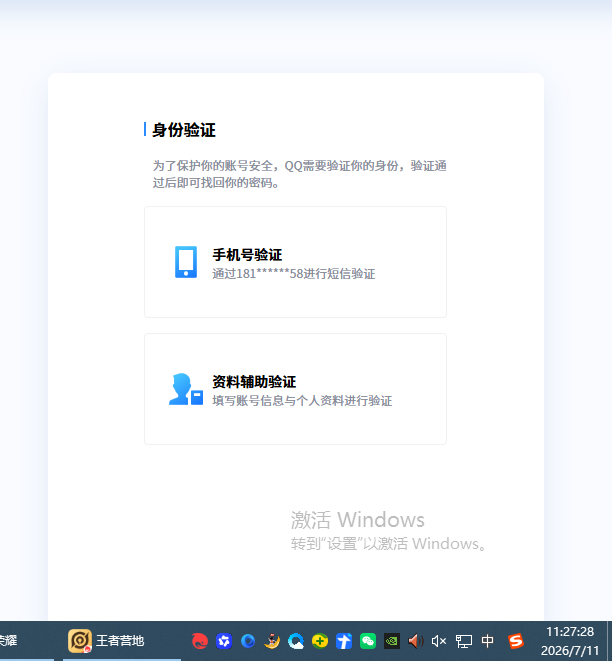The width and height of the screenshot is (612, 661).
Task: Click the Sogou input method S icon
Action: coord(516,641)
